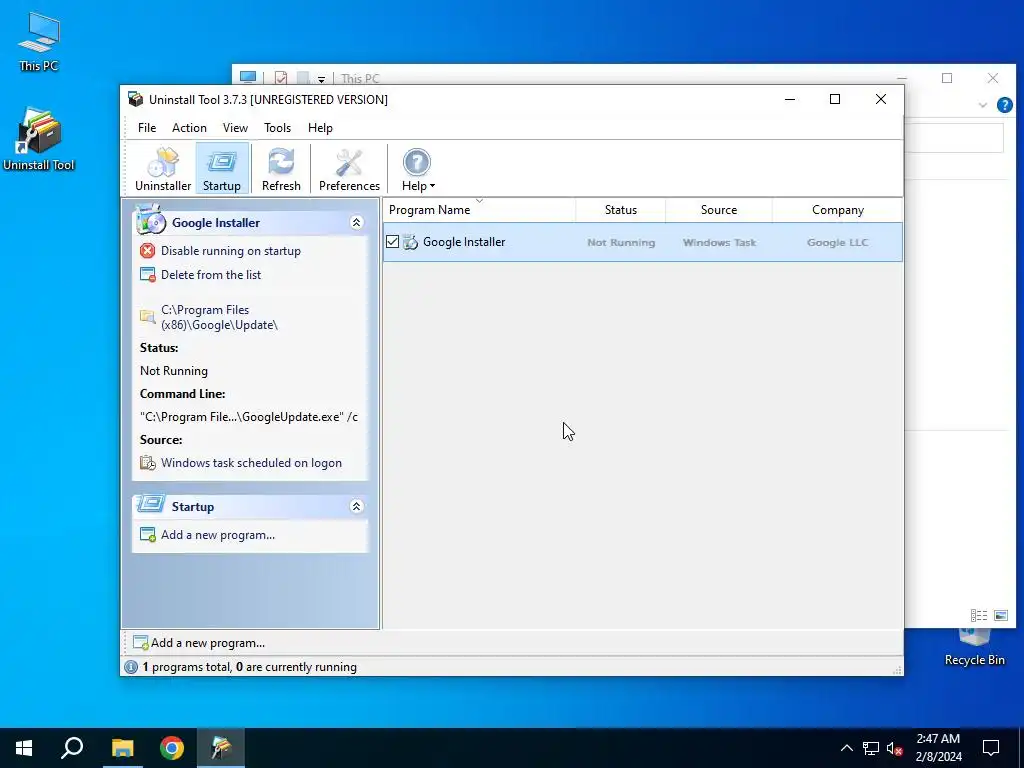Click Disable running on startup link

231,251
